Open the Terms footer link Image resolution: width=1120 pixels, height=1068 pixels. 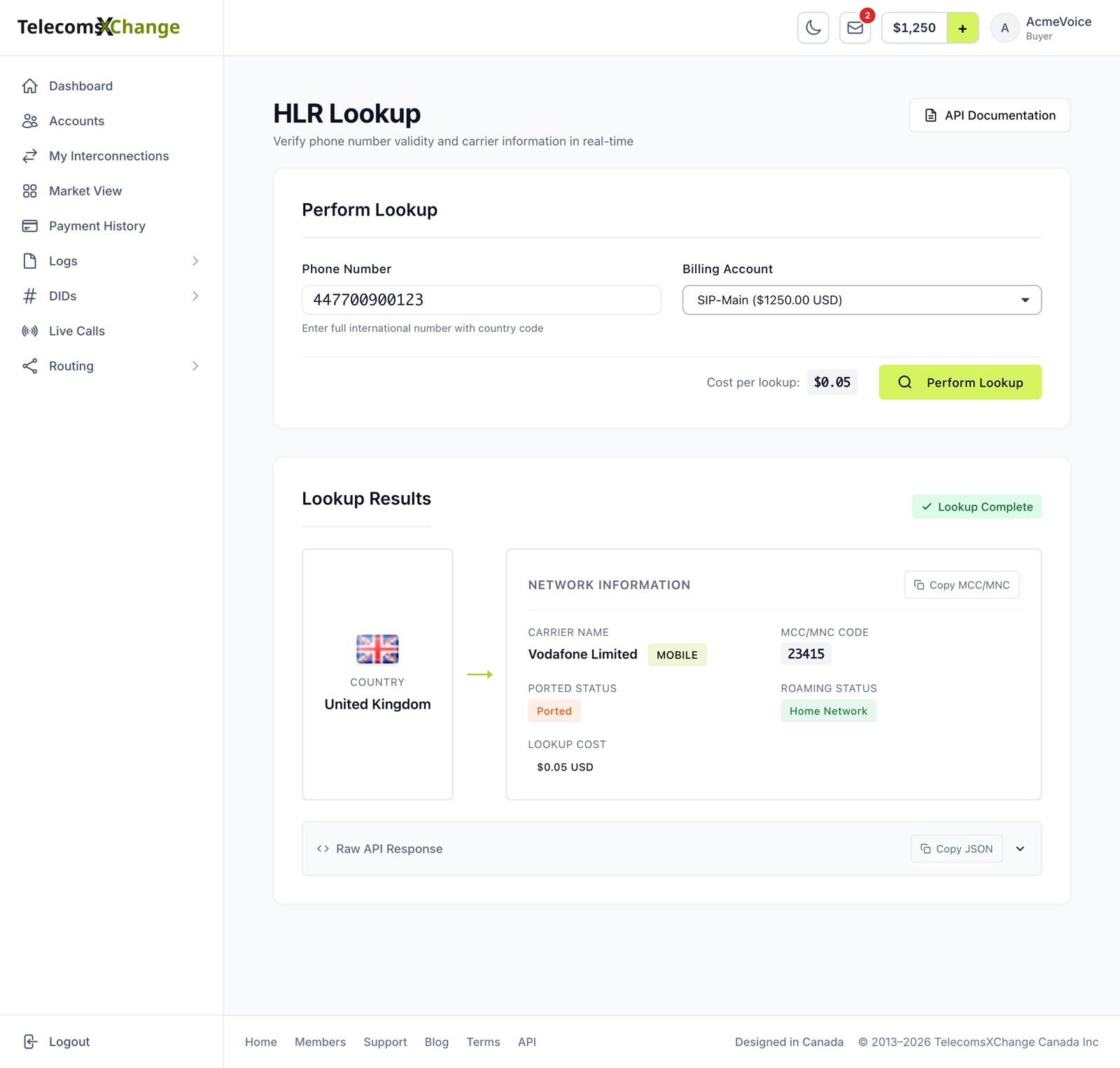tap(483, 1042)
